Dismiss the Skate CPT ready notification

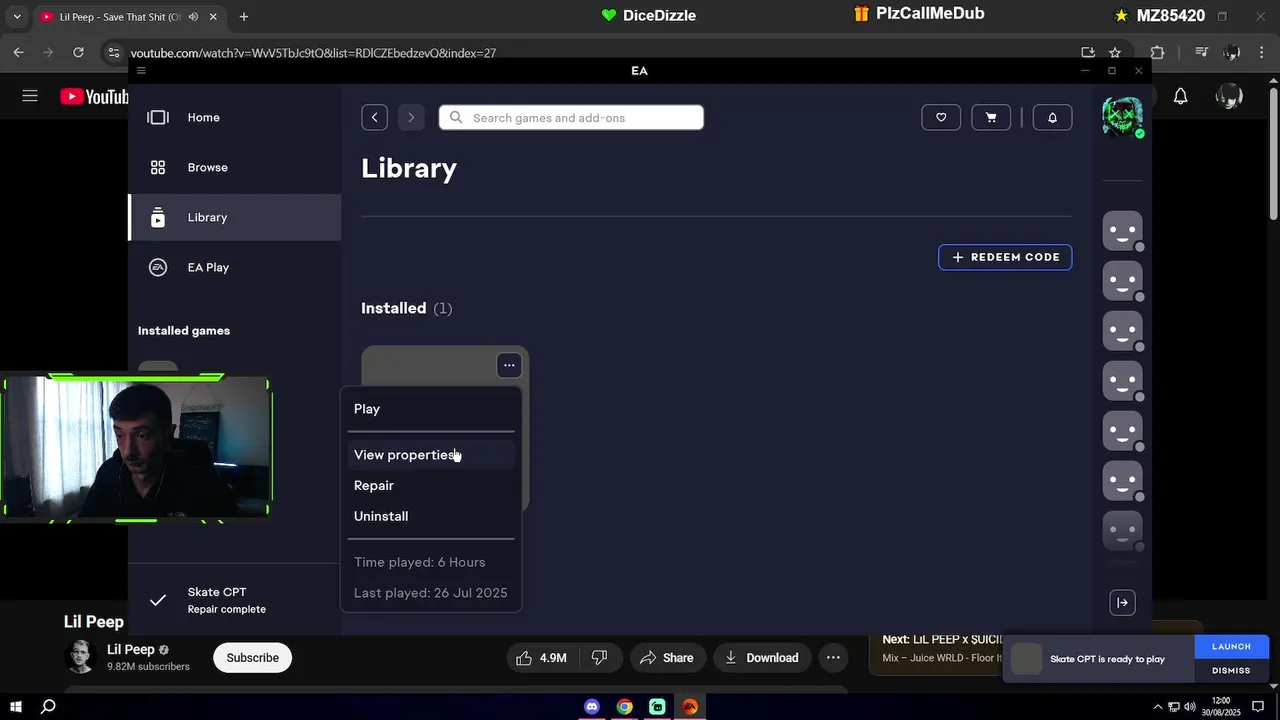[1231, 670]
